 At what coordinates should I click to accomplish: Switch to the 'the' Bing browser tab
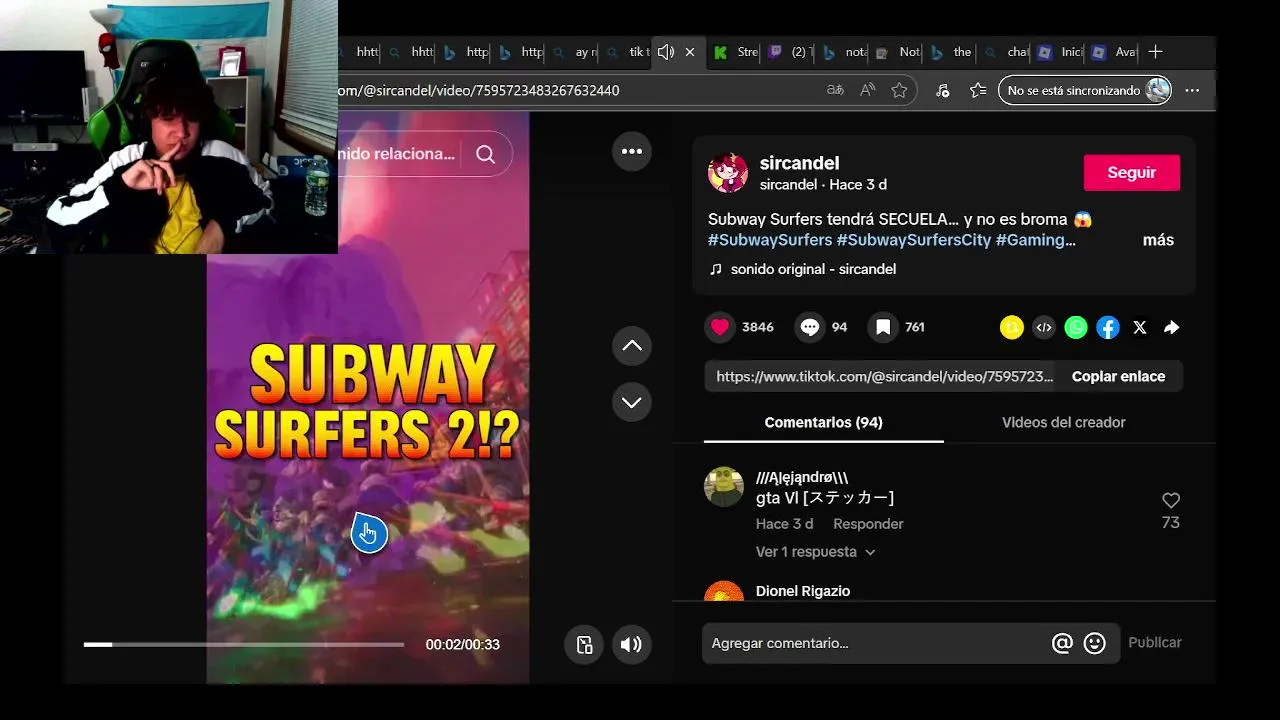pos(951,52)
